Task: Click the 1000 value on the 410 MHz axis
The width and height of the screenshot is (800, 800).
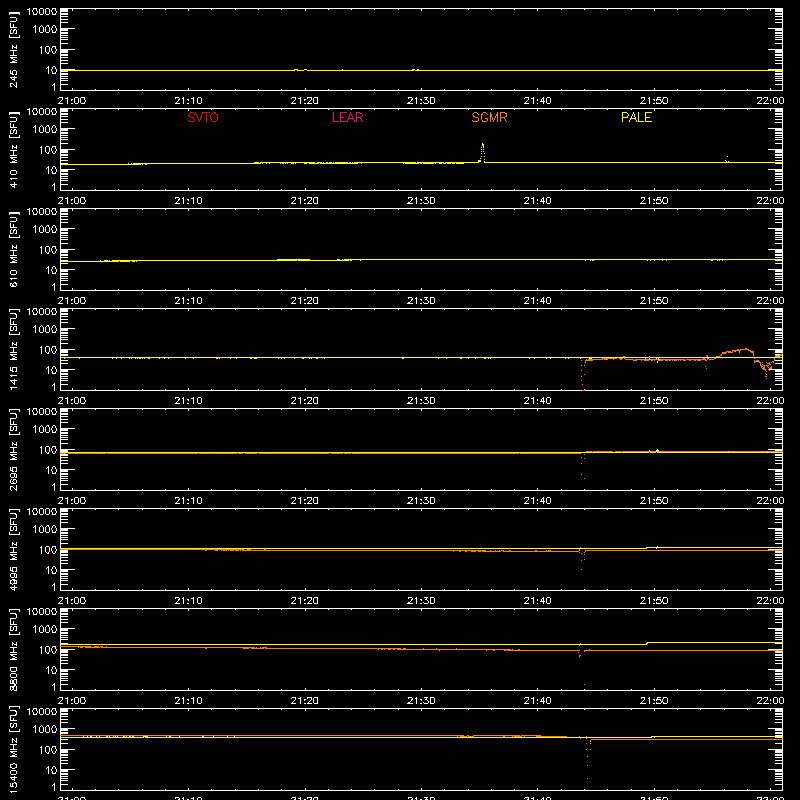Action: 45,129
